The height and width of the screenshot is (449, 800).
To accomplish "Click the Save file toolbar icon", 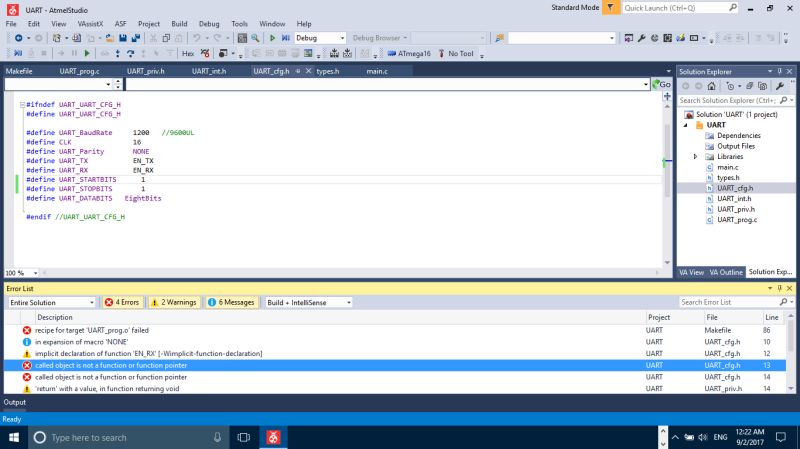I will point(123,38).
